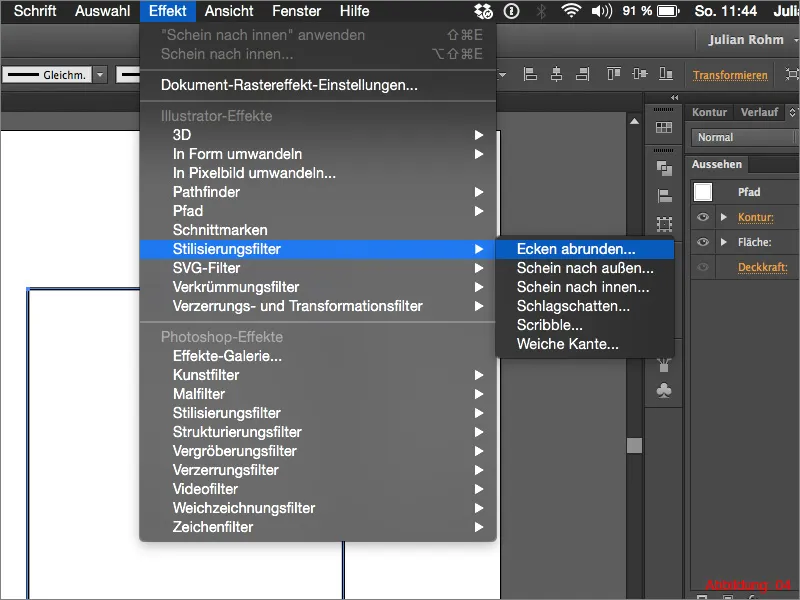
Task: Open the Pathfinder panel icon in dock
Action: coord(664,168)
